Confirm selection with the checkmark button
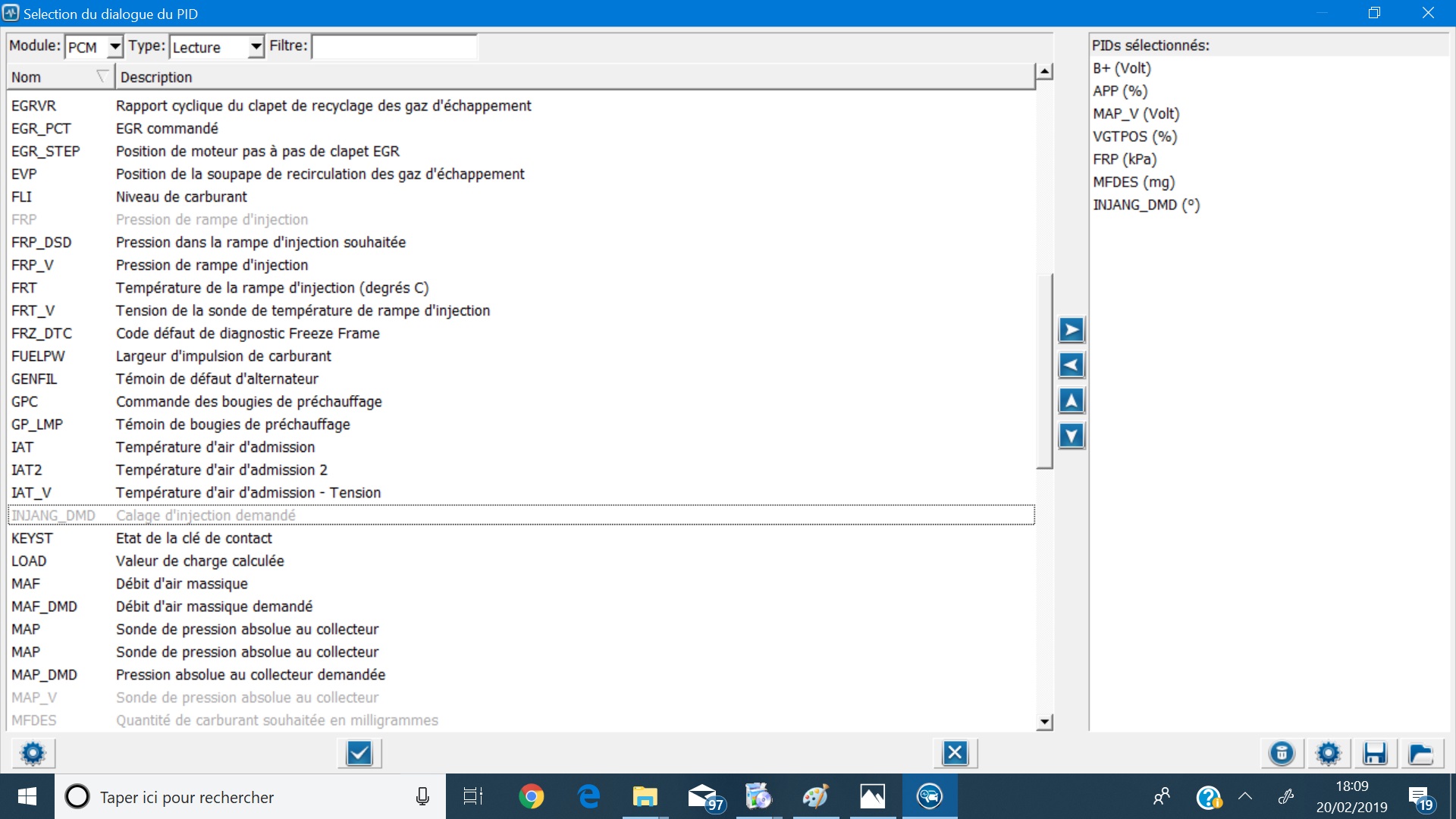 [x=359, y=753]
